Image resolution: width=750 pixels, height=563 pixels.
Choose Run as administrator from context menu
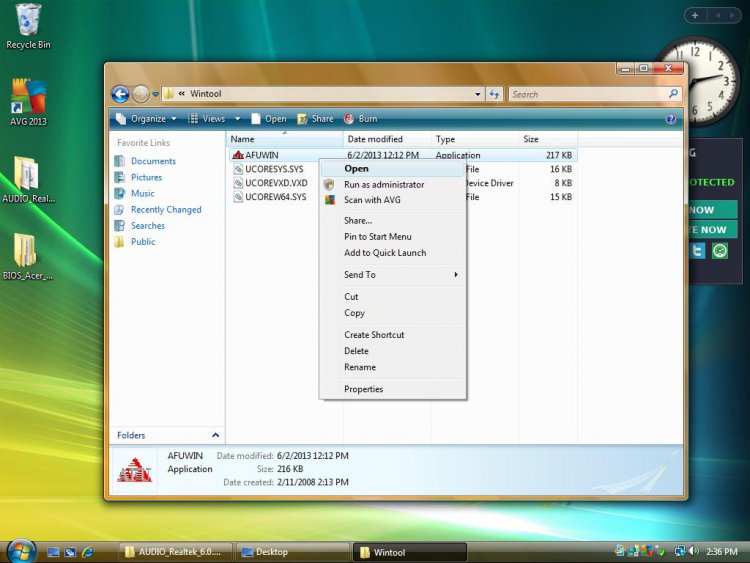(x=384, y=185)
